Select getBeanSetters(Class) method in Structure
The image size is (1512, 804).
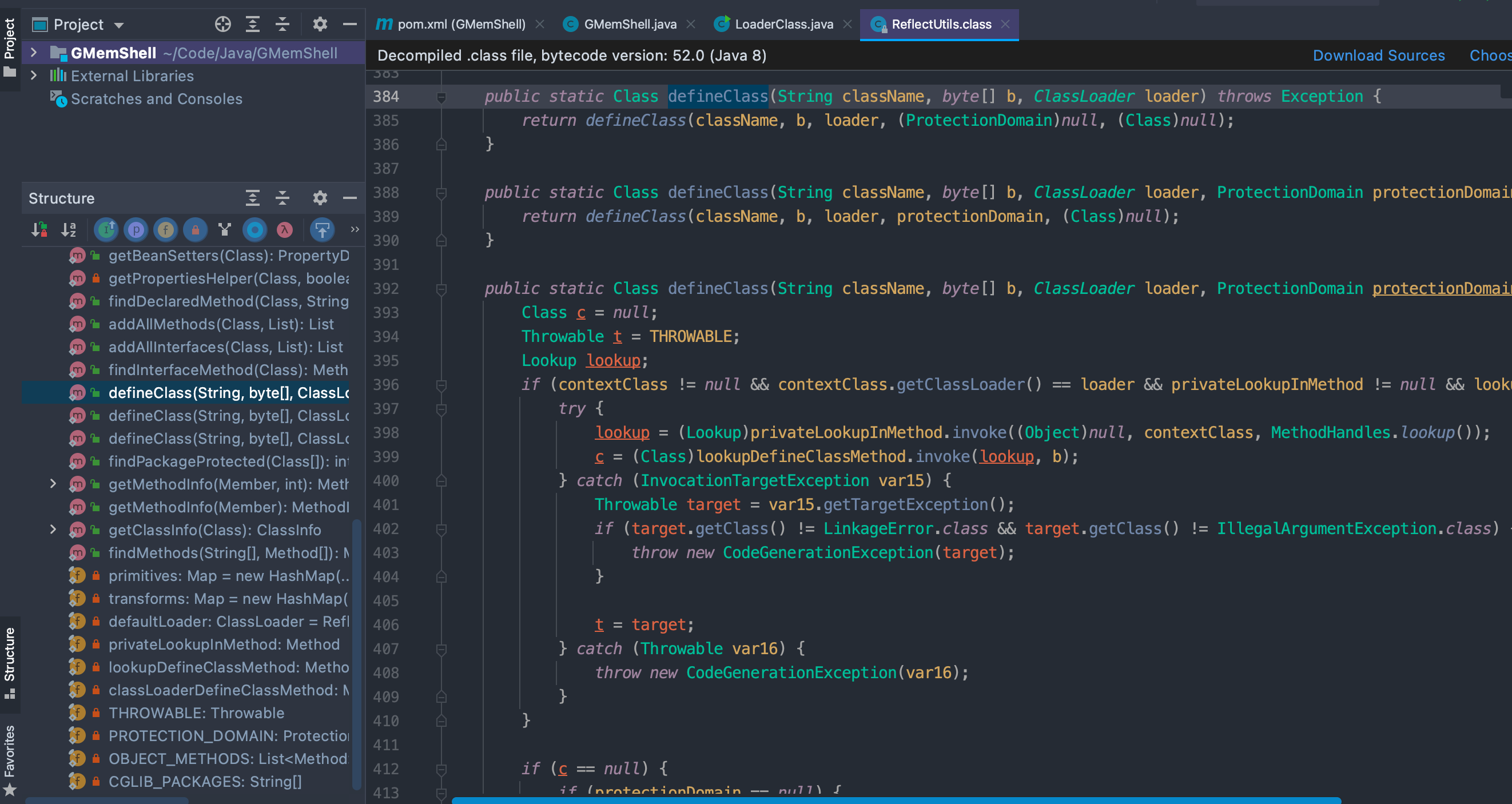click(229, 255)
